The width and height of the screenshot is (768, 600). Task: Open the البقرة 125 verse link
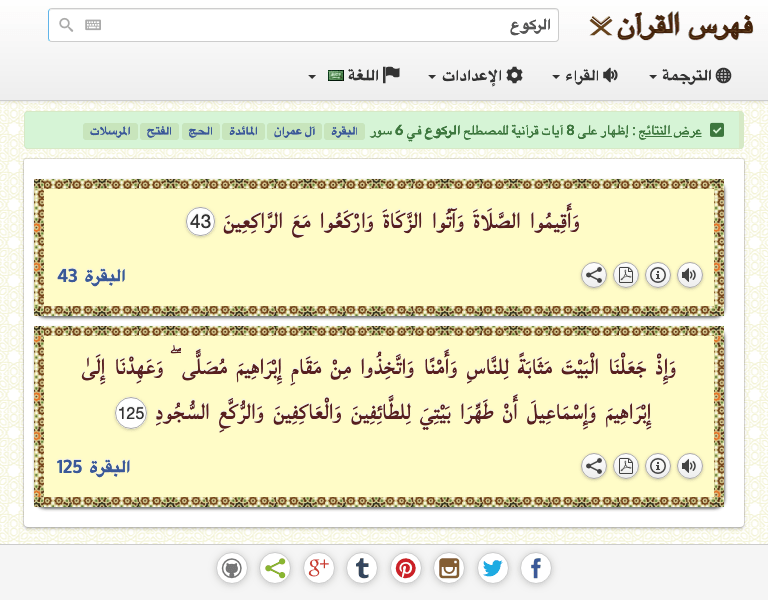click(94, 467)
